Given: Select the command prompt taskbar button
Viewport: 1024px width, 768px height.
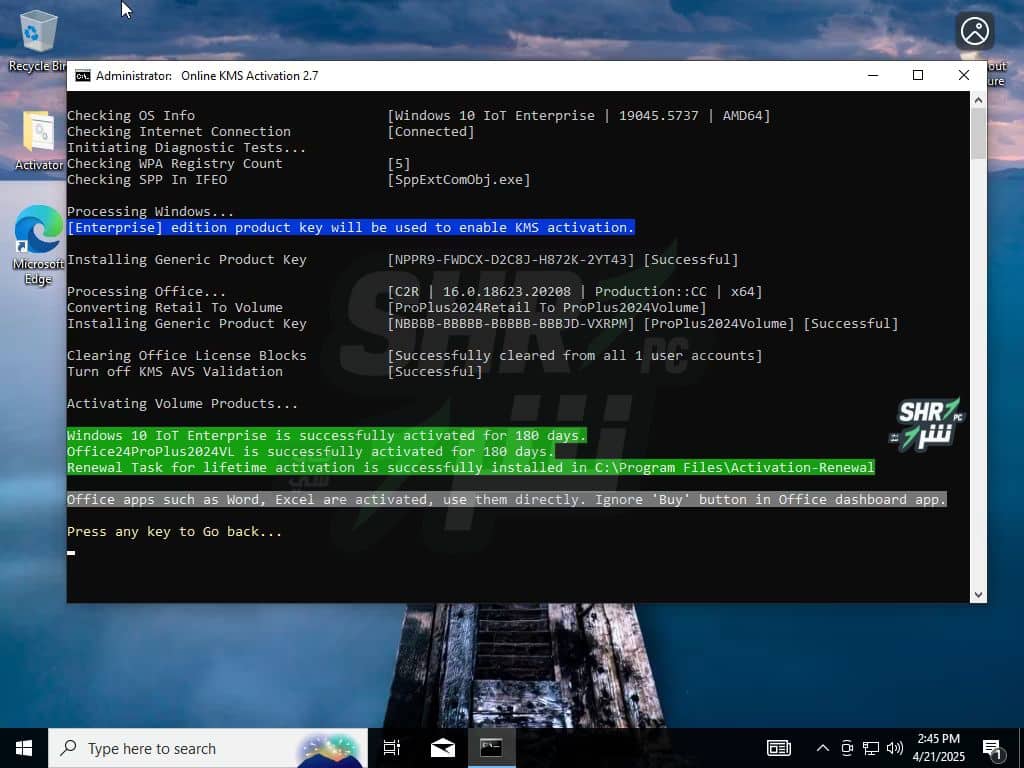Looking at the screenshot, I should (x=491, y=748).
